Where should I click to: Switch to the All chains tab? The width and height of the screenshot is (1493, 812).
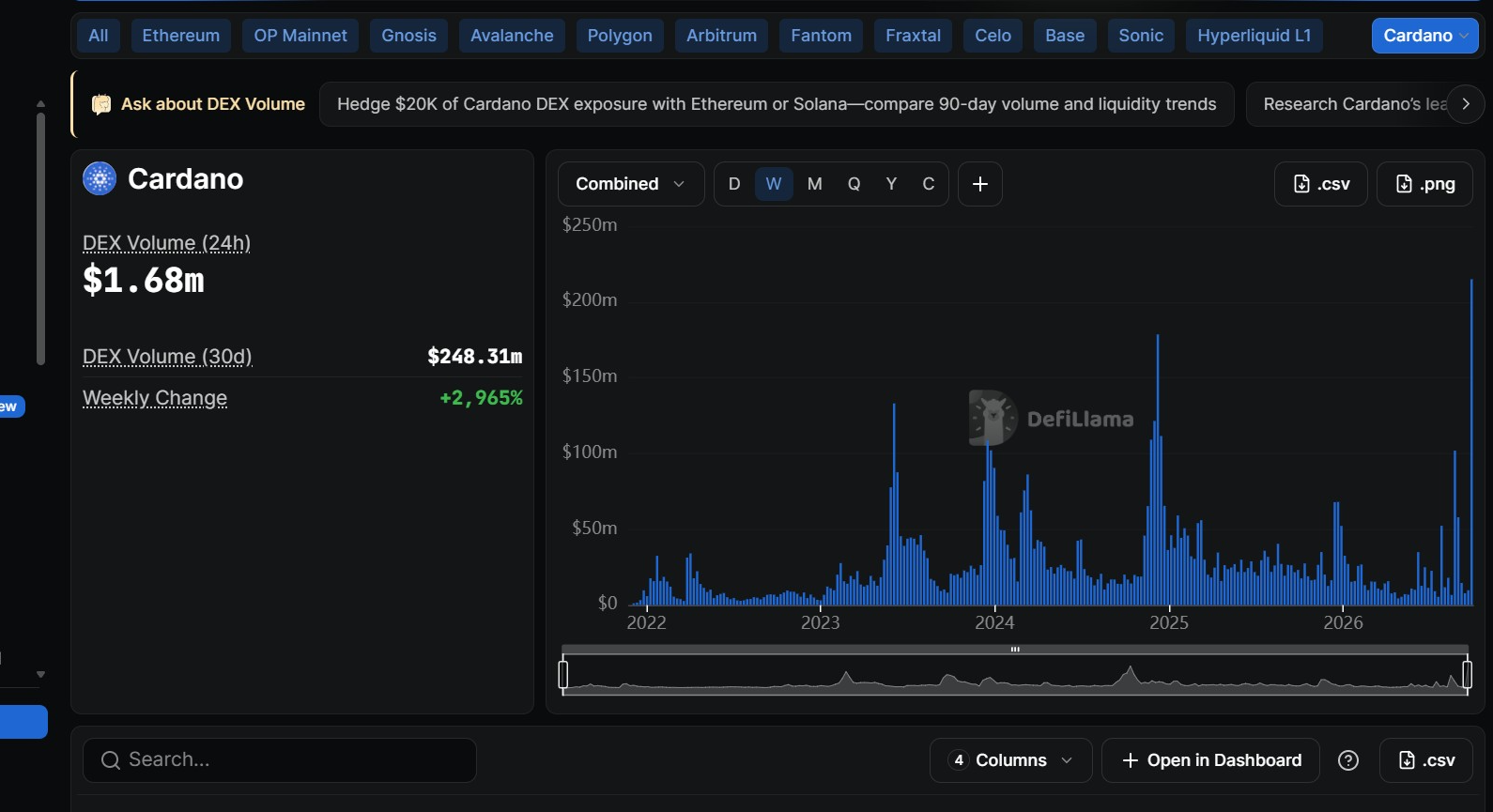click(99, 36)
